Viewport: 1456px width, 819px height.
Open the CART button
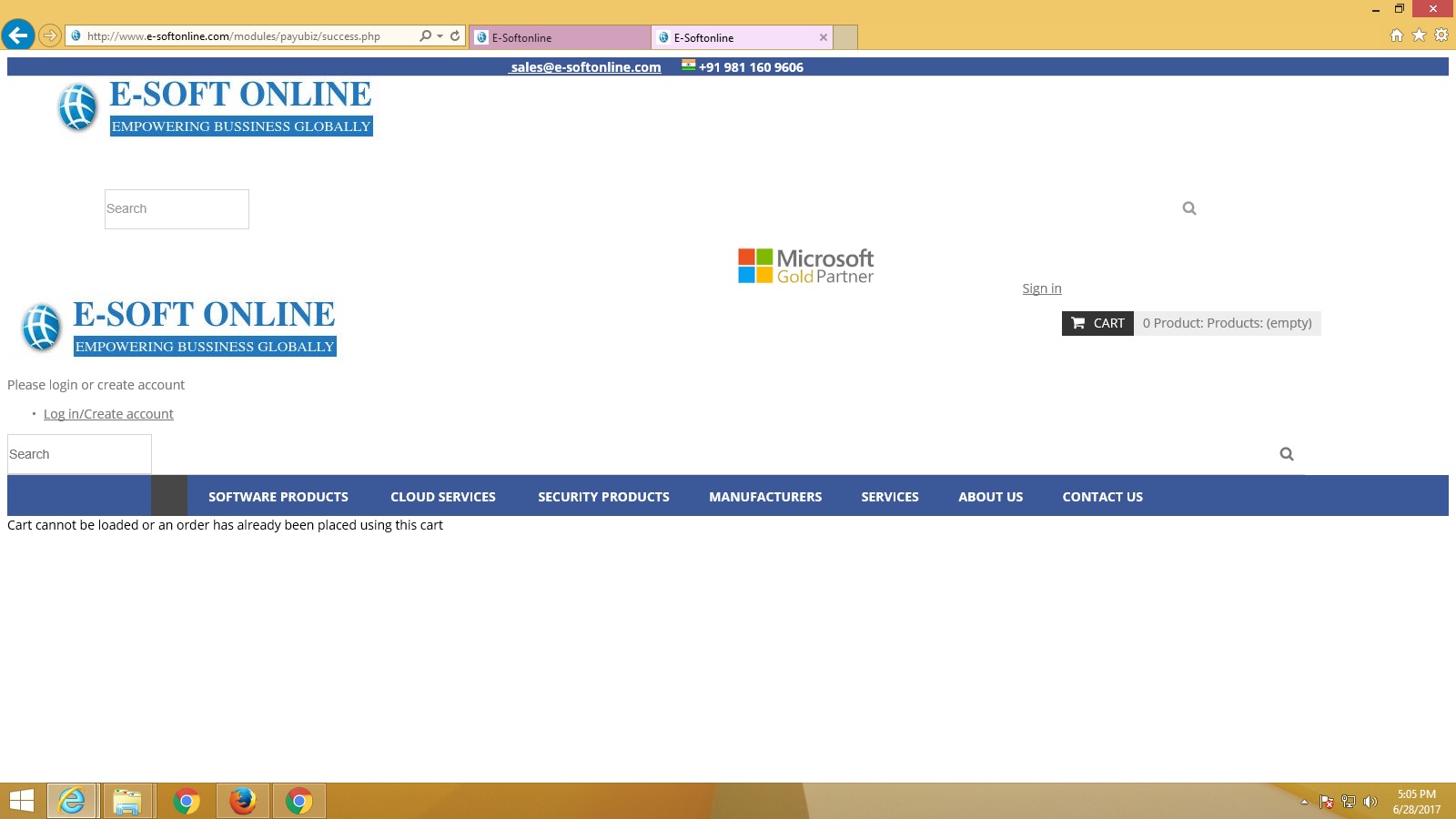1097,323
